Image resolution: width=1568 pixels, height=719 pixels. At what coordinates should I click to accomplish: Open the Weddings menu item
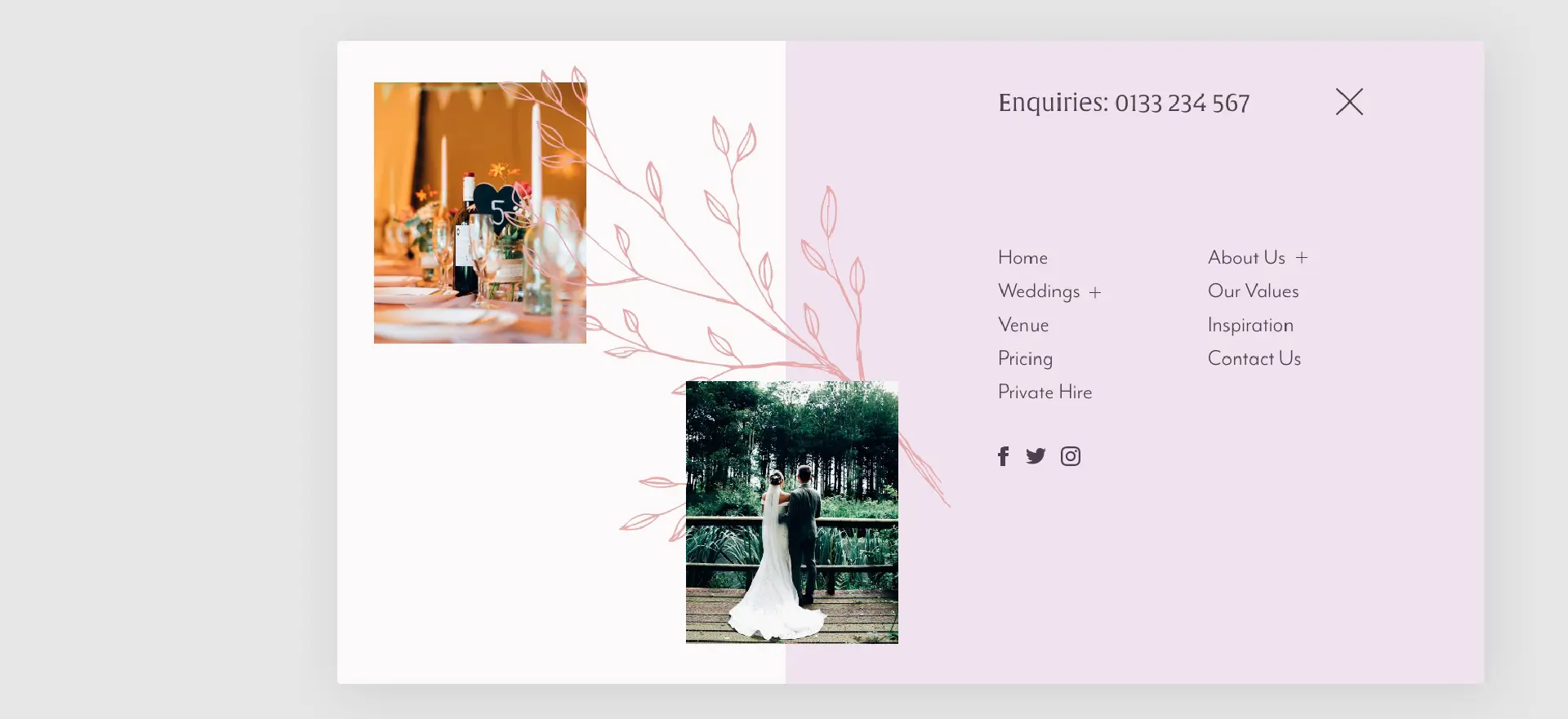(x=1039, y=291)
